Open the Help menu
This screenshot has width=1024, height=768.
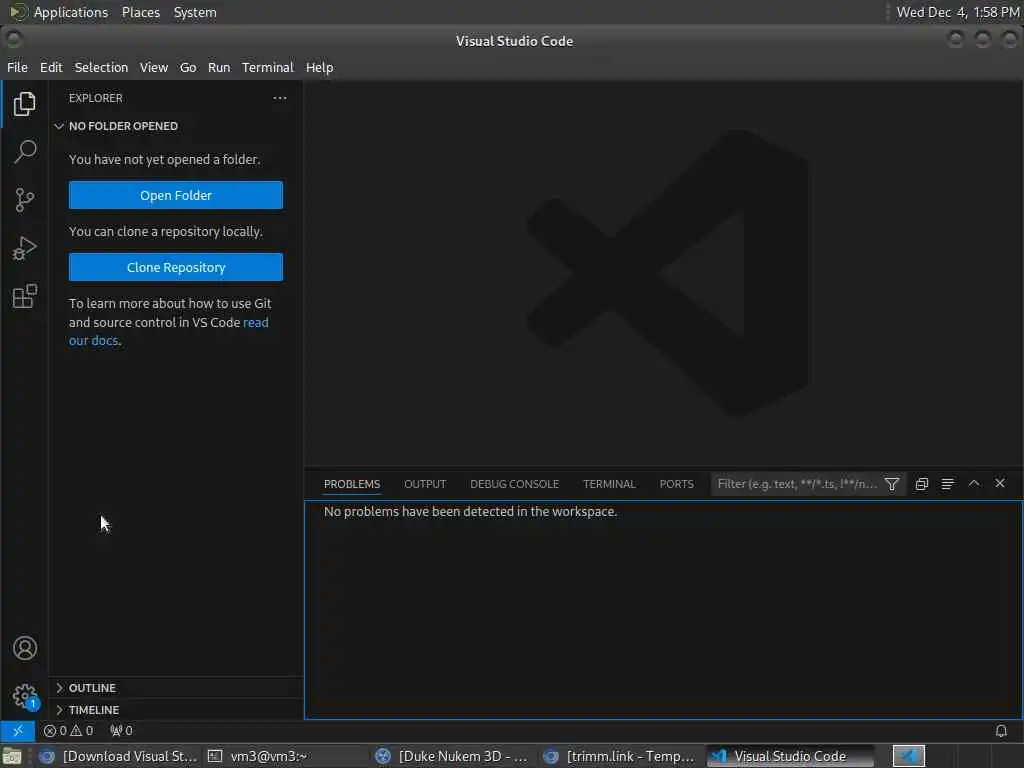click(319, 67)
